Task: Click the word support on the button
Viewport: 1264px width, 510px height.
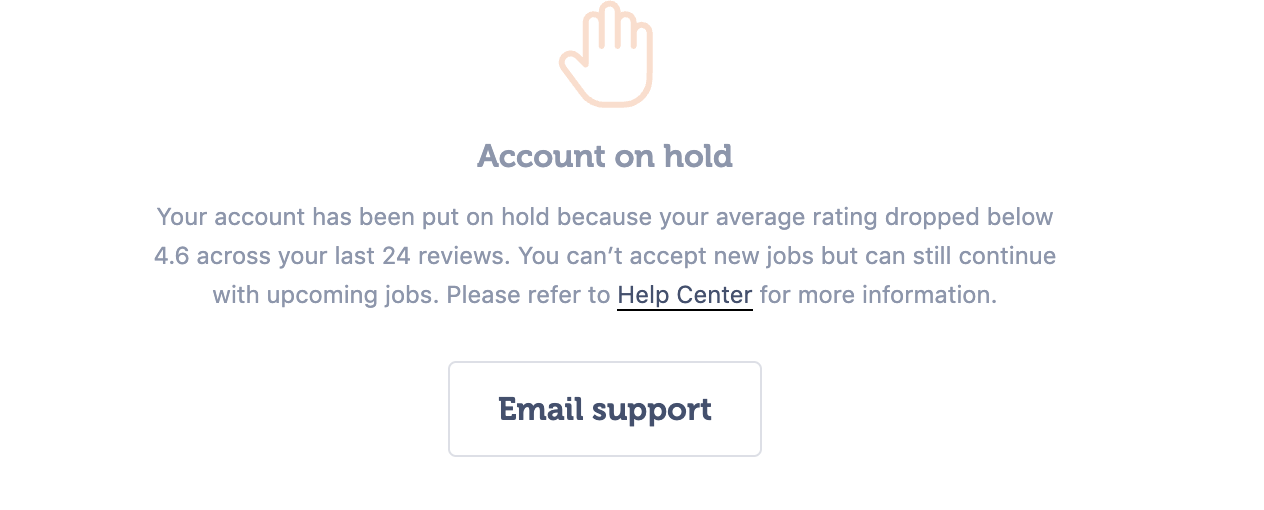Action: pyautogui.click(x=651, y=411)
